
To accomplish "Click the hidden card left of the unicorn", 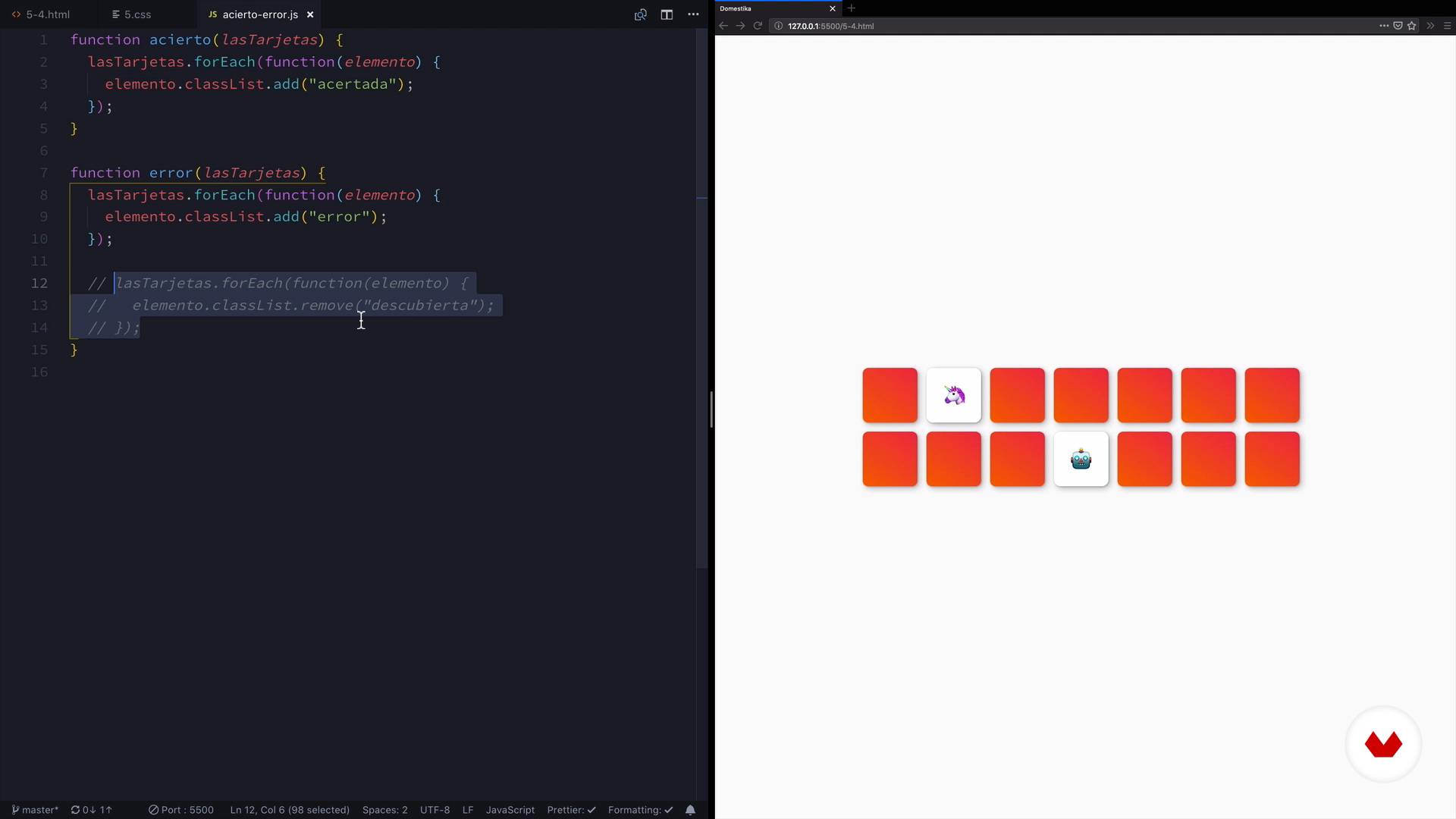I will click(890, 395).
